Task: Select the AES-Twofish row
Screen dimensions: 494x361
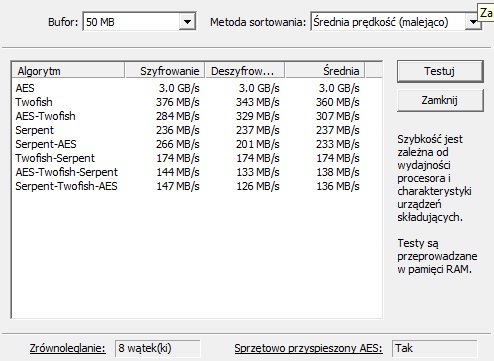Action: 188,116
